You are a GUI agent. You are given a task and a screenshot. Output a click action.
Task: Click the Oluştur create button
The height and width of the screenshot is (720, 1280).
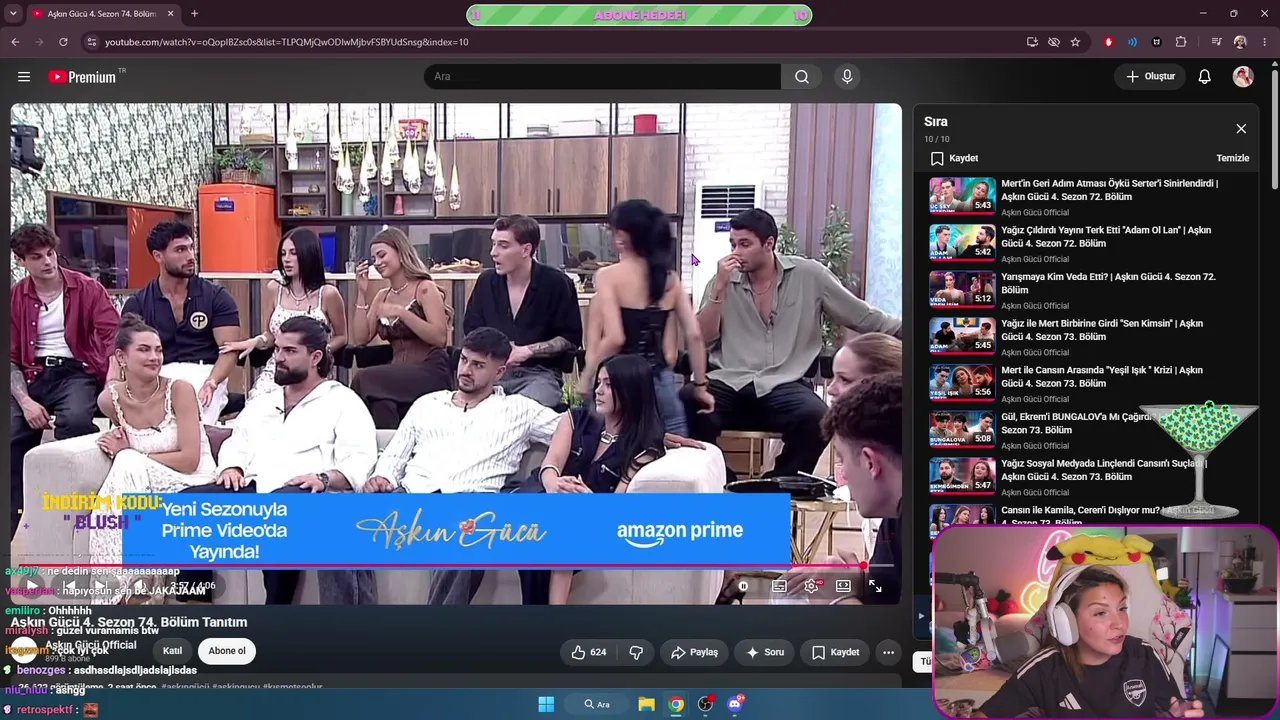click(1150, 77)
